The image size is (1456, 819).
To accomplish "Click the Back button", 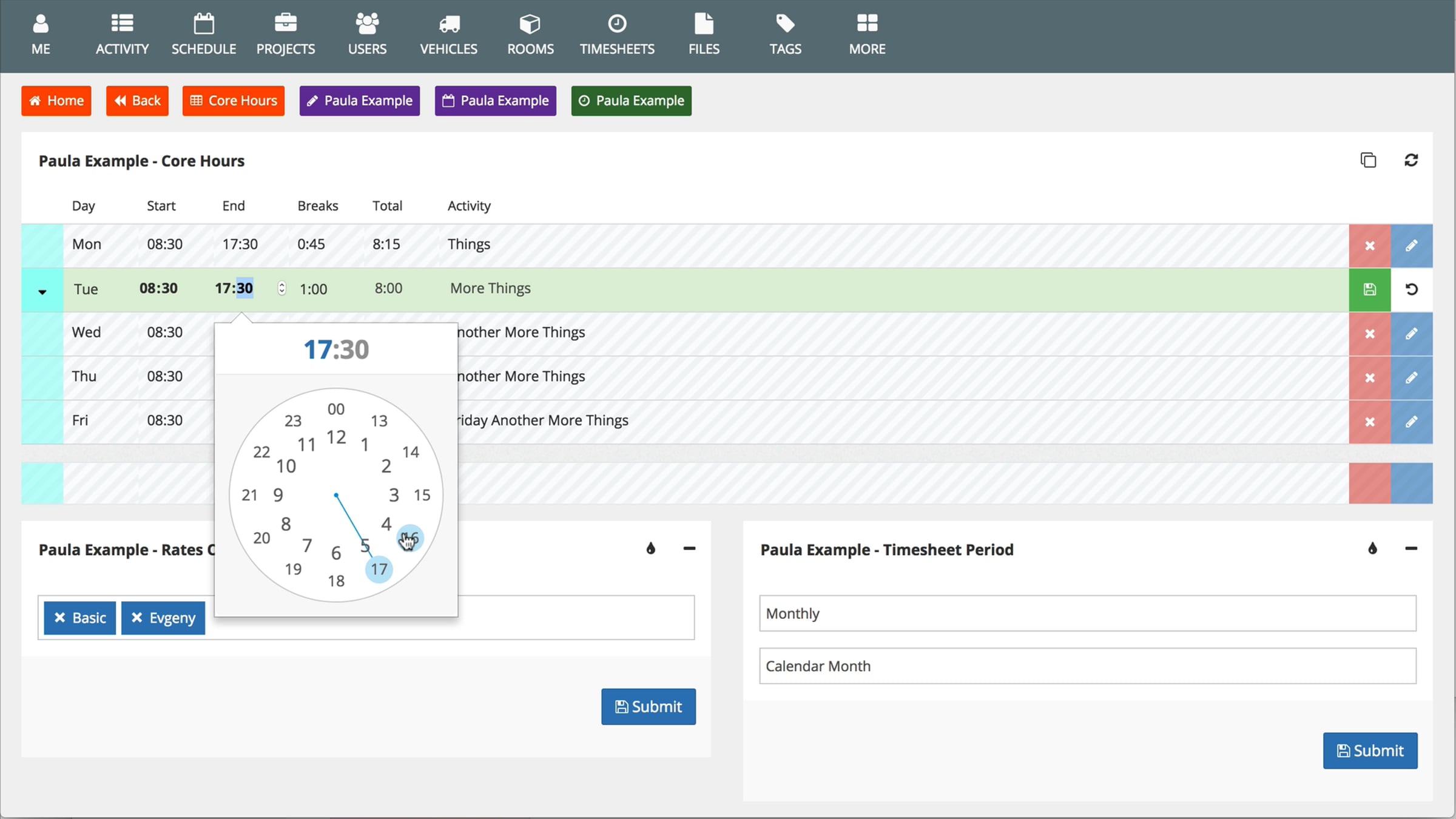I will [137, 101].
